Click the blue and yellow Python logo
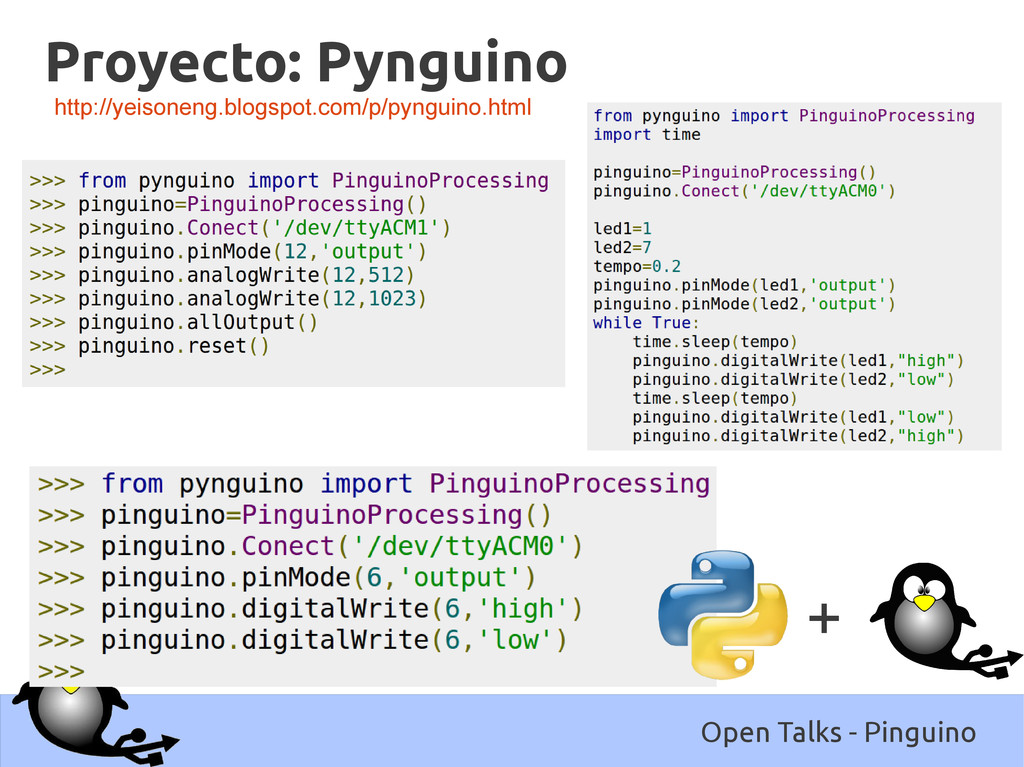Screen dimensions: 1024x767 pos(722,614)
